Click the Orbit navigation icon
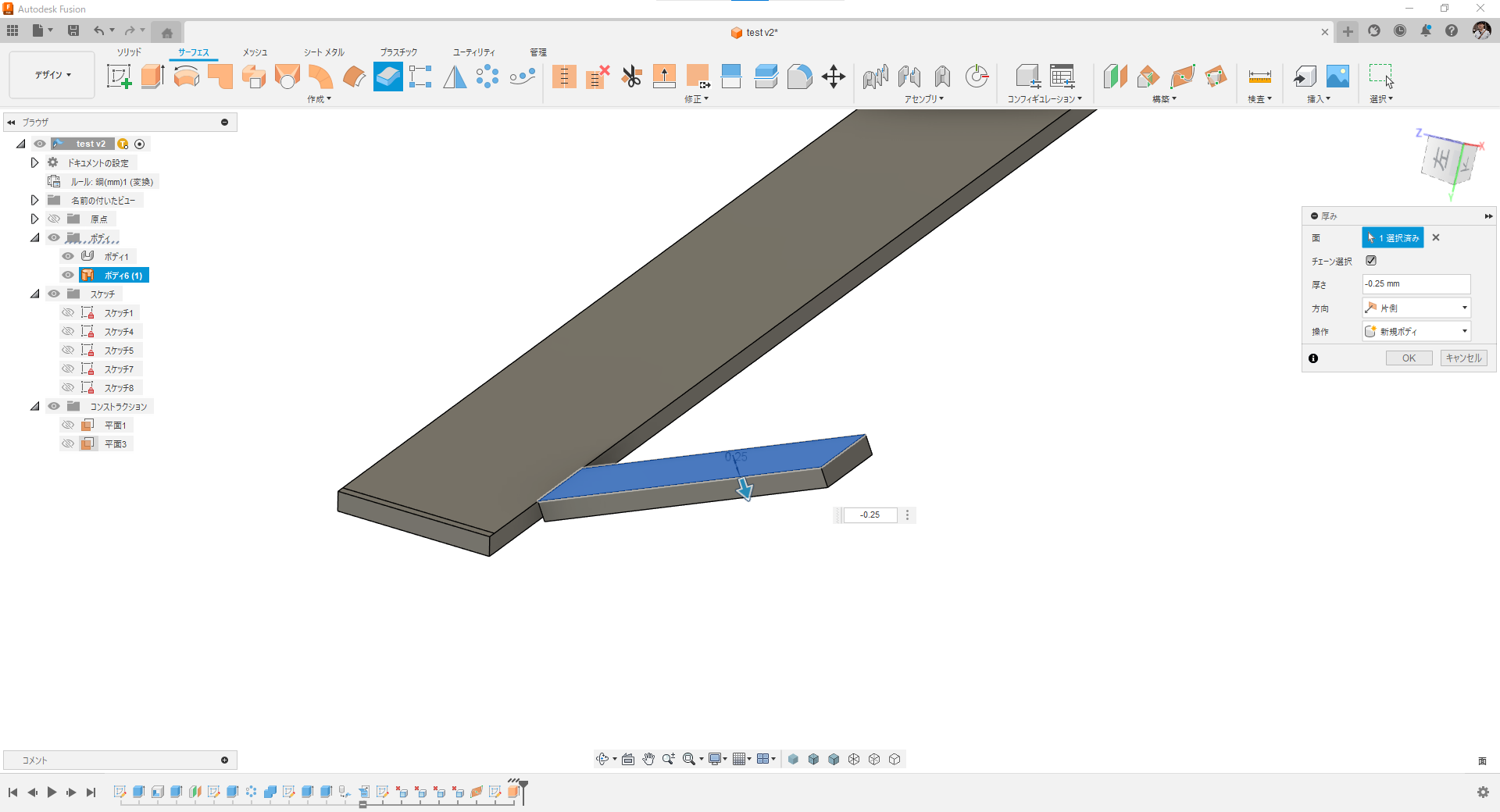Image resolution: width=1500 pixels, height=812 pixels. [602, 759]
